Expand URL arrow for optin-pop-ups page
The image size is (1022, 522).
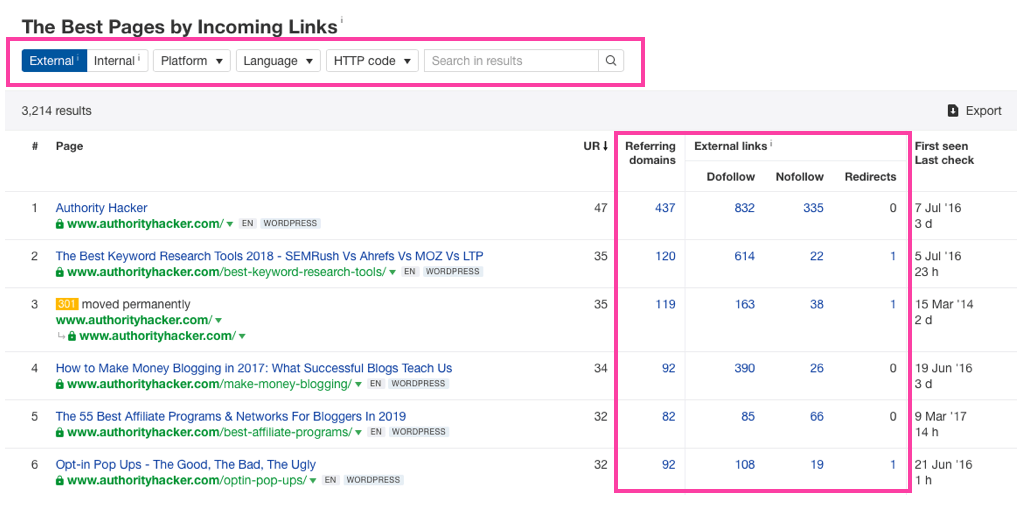tap(313, 481)
